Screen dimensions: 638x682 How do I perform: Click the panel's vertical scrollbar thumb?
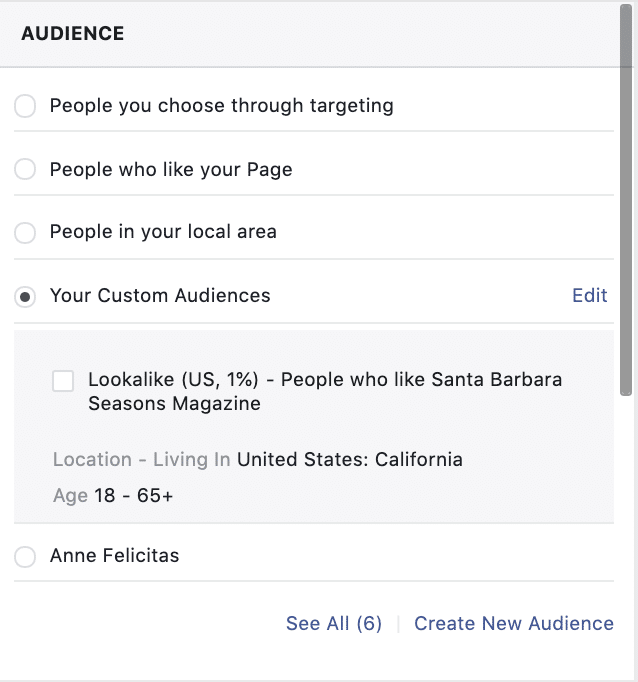tap(627, 200)
